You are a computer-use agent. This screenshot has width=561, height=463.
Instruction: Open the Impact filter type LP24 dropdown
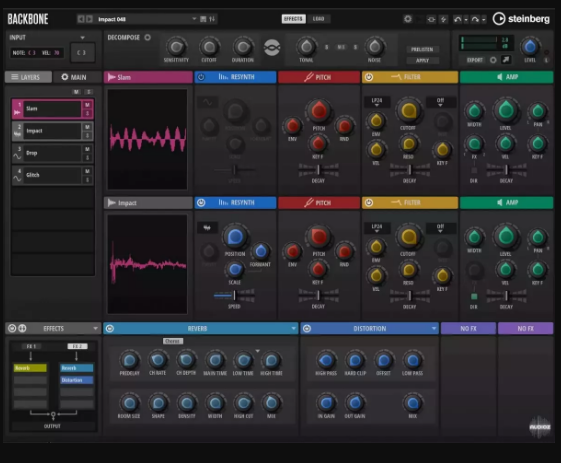click(x=377, y=228)
